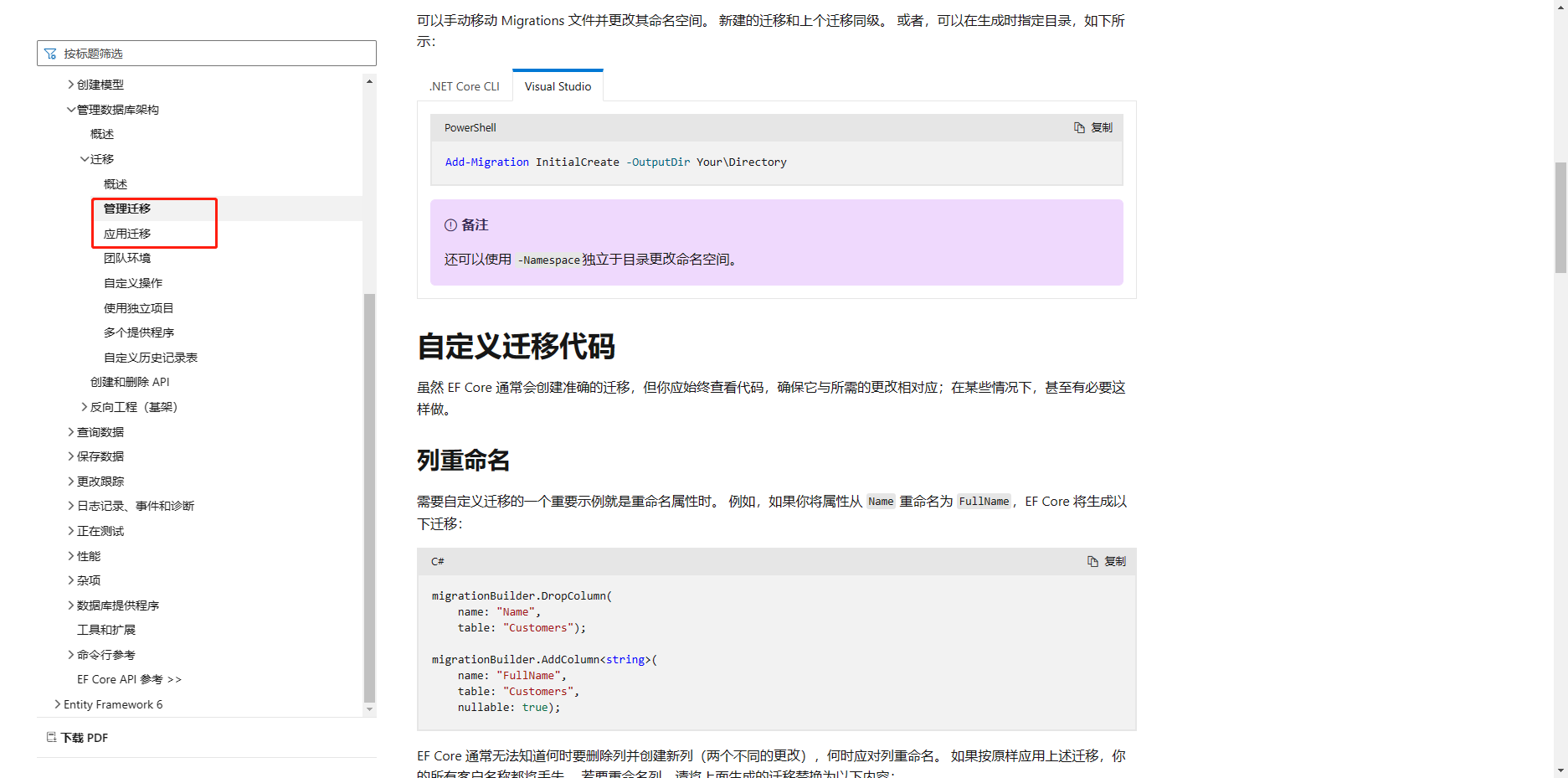The image size is (1568, 778).
Task: Expand the 保存数据 node
Action: click(x=71, y=456)
